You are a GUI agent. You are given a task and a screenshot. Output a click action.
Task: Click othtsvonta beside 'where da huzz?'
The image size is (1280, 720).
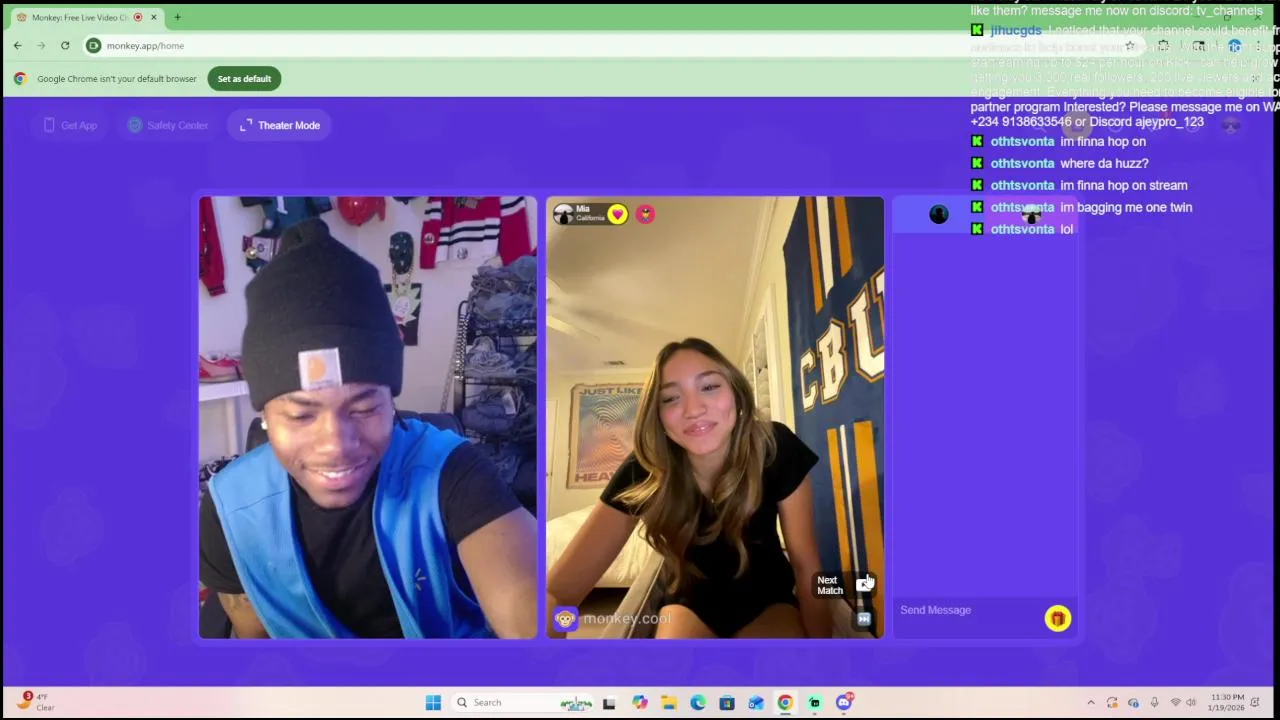pos(1022,163)
